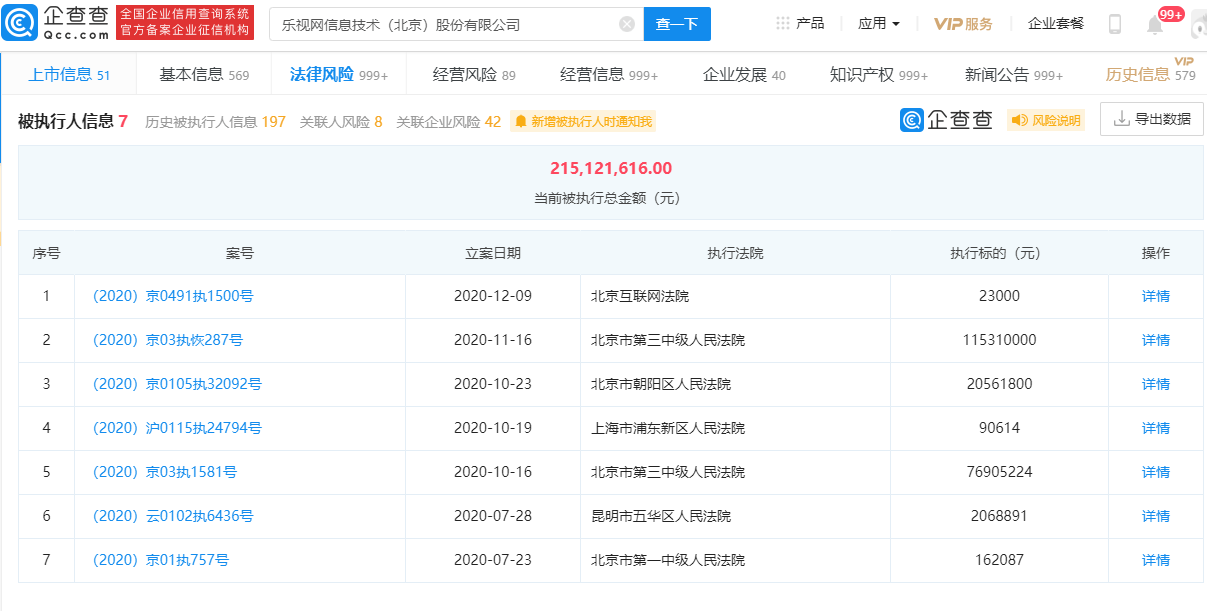
Task: Go to the 知识产权 tab
Action: (x=878, y=75)
